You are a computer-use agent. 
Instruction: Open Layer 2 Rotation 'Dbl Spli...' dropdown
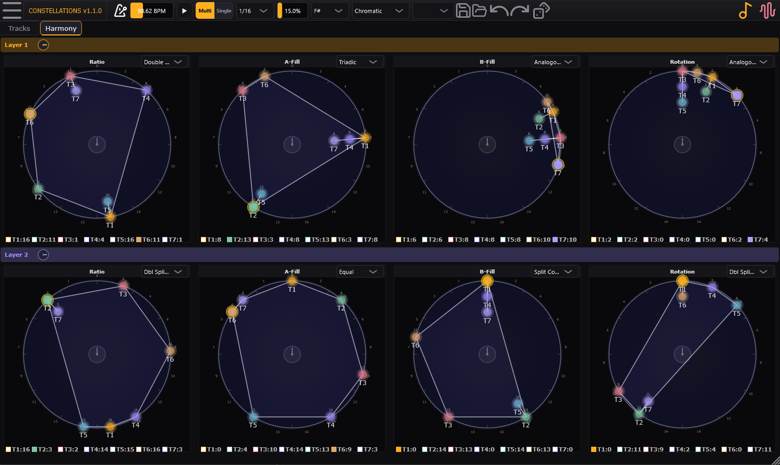pyautogui.click(x=749, y=272)
